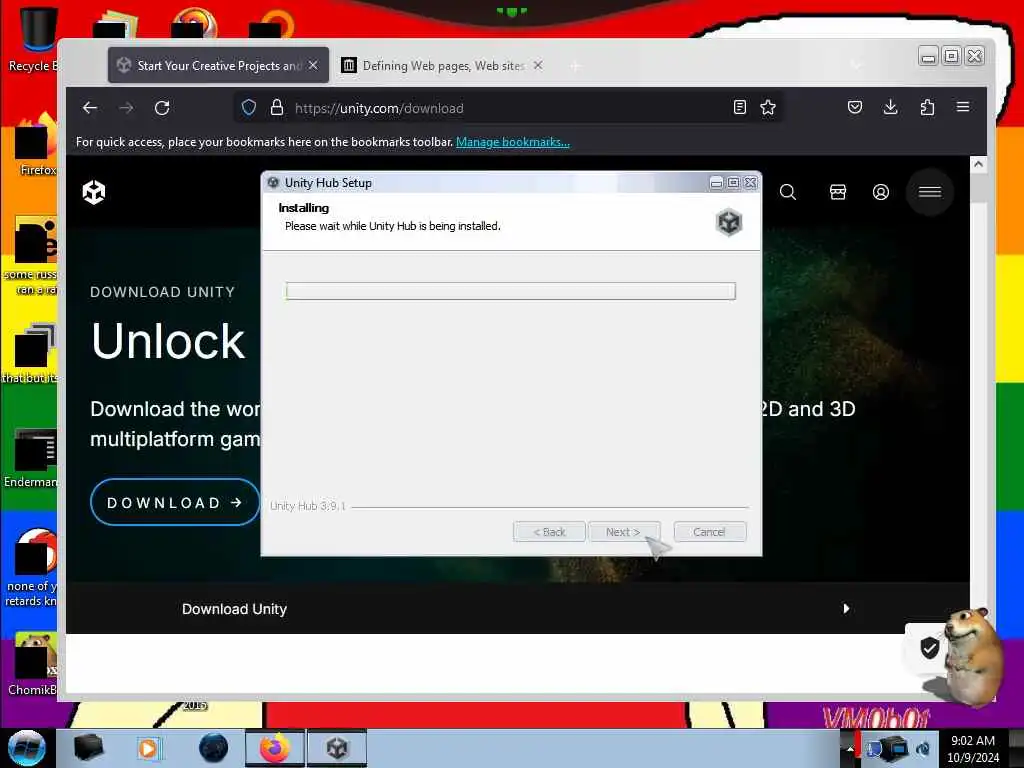The image size is (1024, 768).
Task: Reload the unity.com page
Action: click(x=162, y=108)
